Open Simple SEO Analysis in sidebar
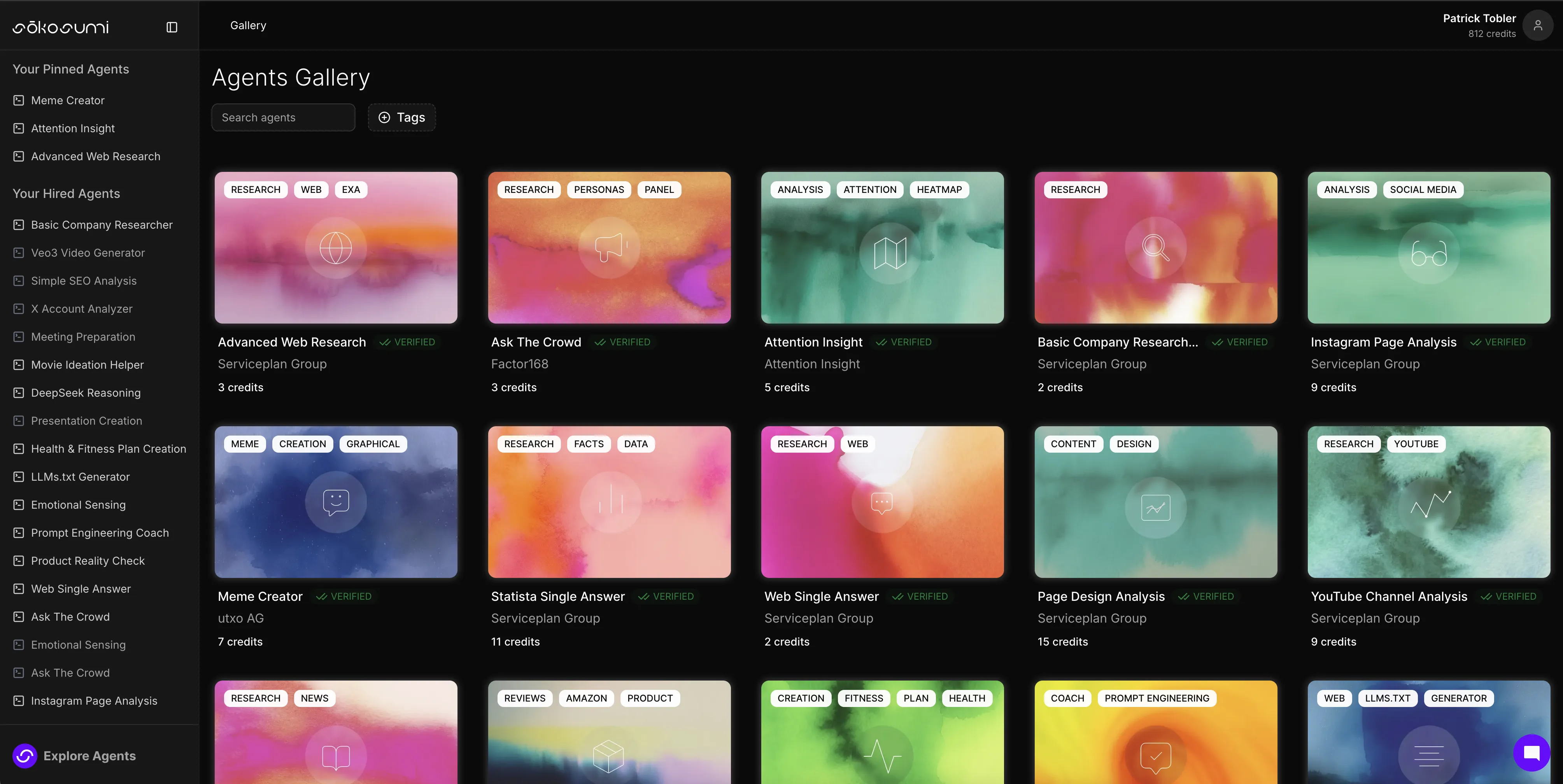This screenshot has width=1563, height=784. click(84, 280)
